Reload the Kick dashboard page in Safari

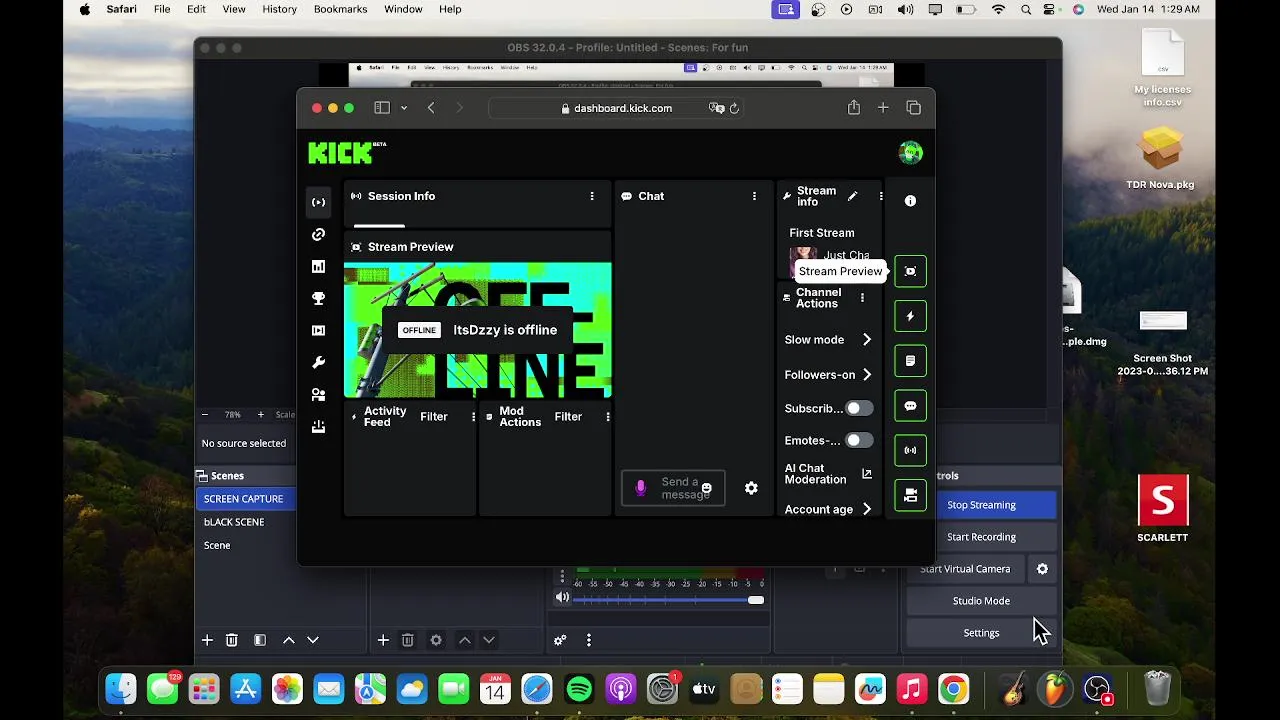(734, 108)
